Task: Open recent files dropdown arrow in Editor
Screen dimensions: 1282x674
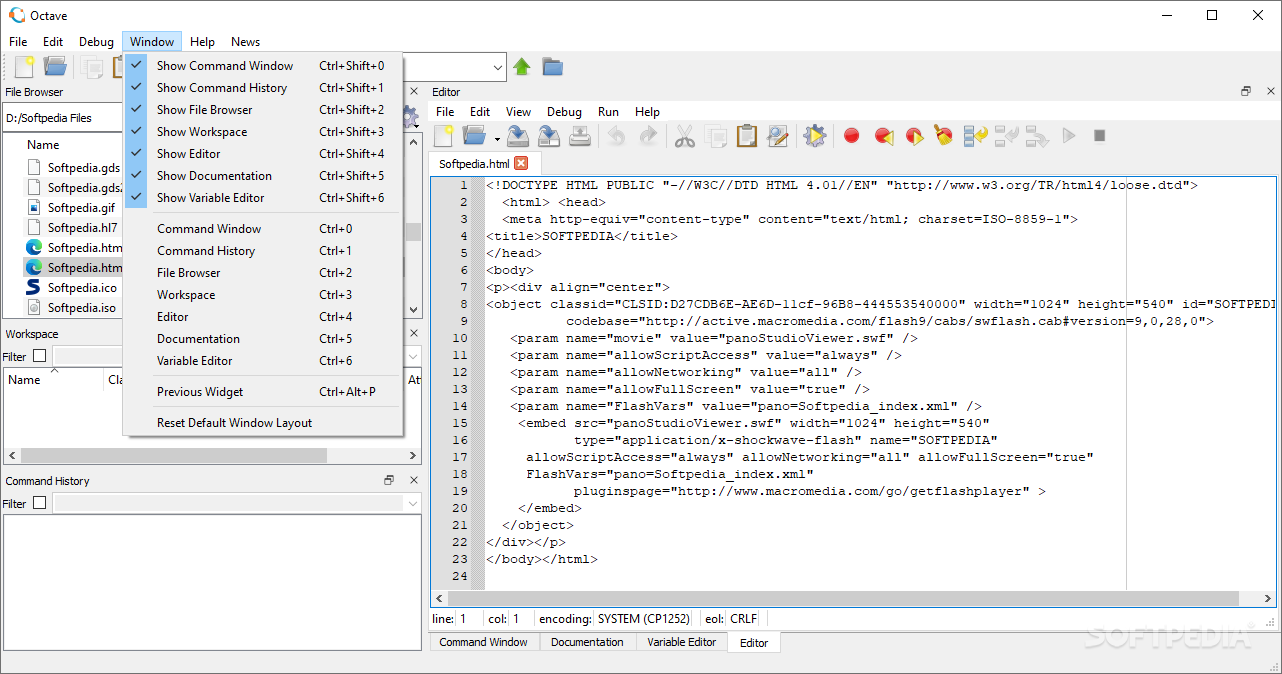Action: tap(497, 138)
